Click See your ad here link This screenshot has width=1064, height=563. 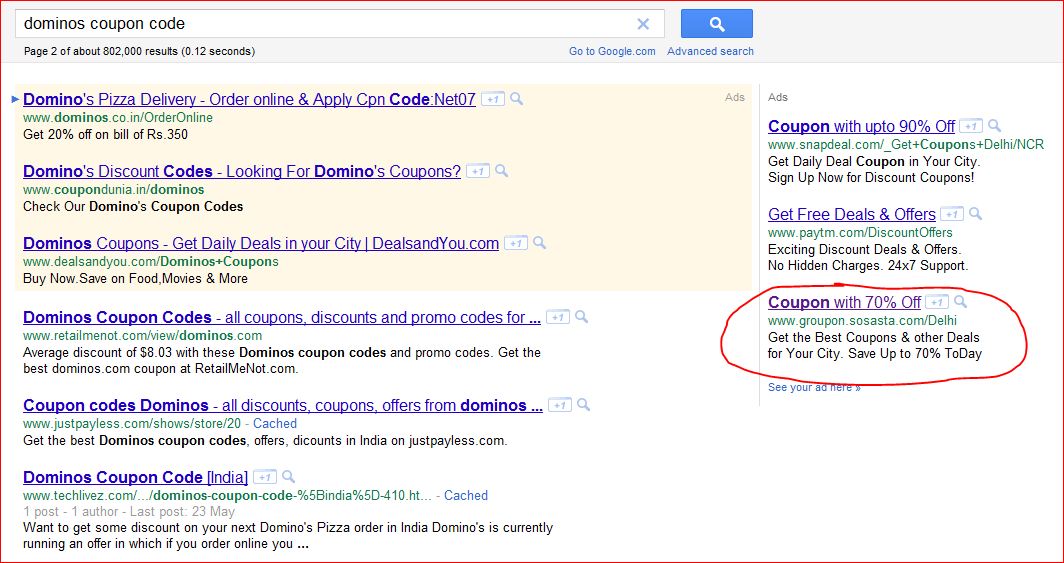coord(814,387)
